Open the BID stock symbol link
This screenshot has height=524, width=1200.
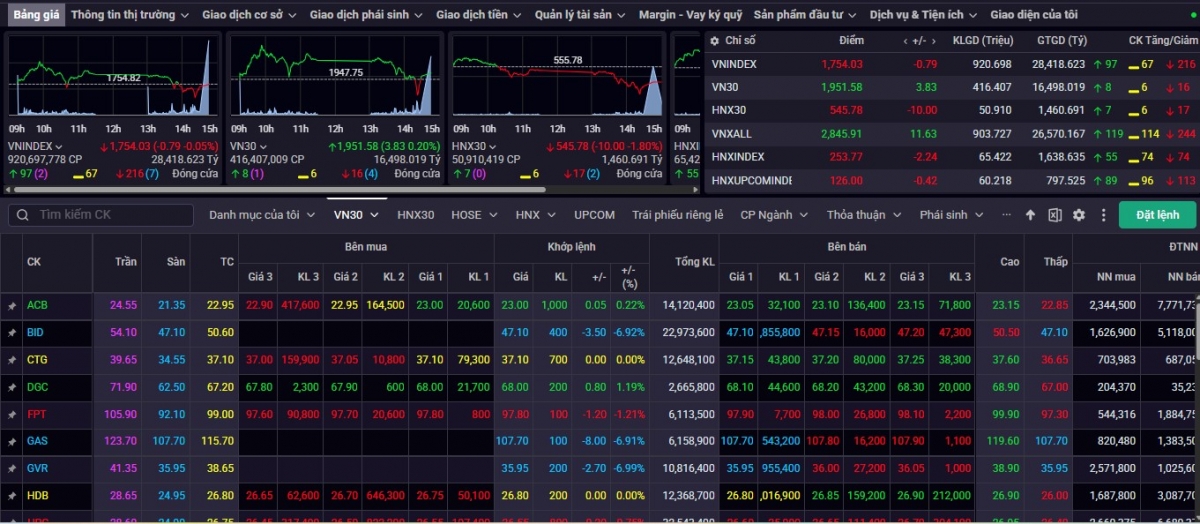(36, 332)
